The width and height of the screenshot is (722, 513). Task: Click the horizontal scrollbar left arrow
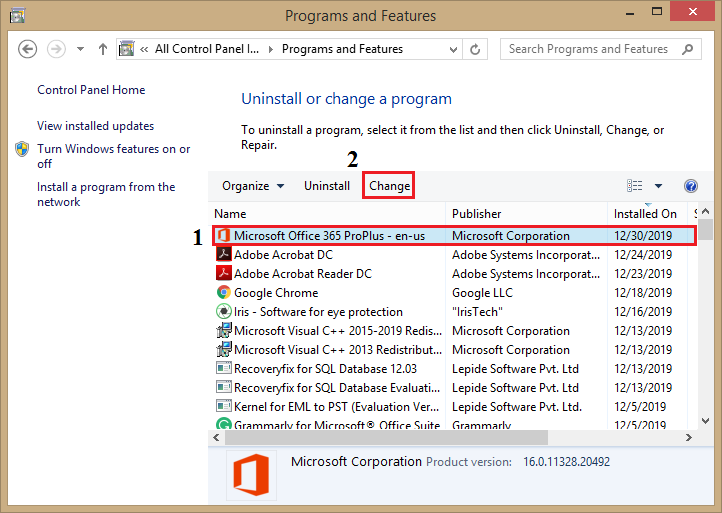[216, 437]
